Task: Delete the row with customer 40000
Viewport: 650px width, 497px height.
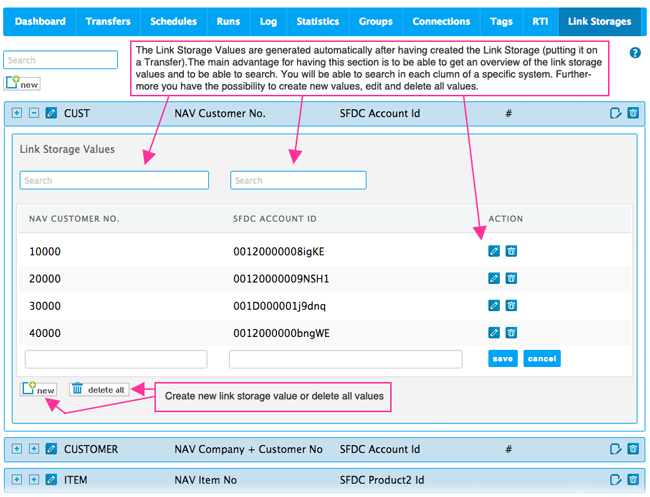Action: pyautogui.click(x=511, y=333)
